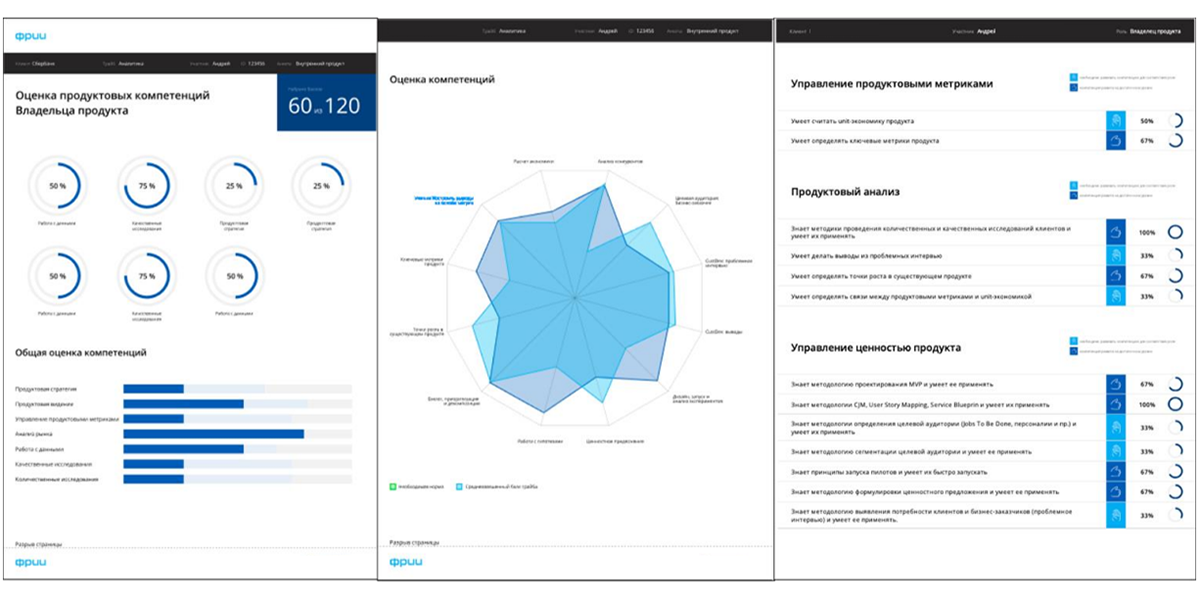Click the ФРИИ logo at top left
The height and width of the screenshot is (598, 1200).
tap(30, 37)
